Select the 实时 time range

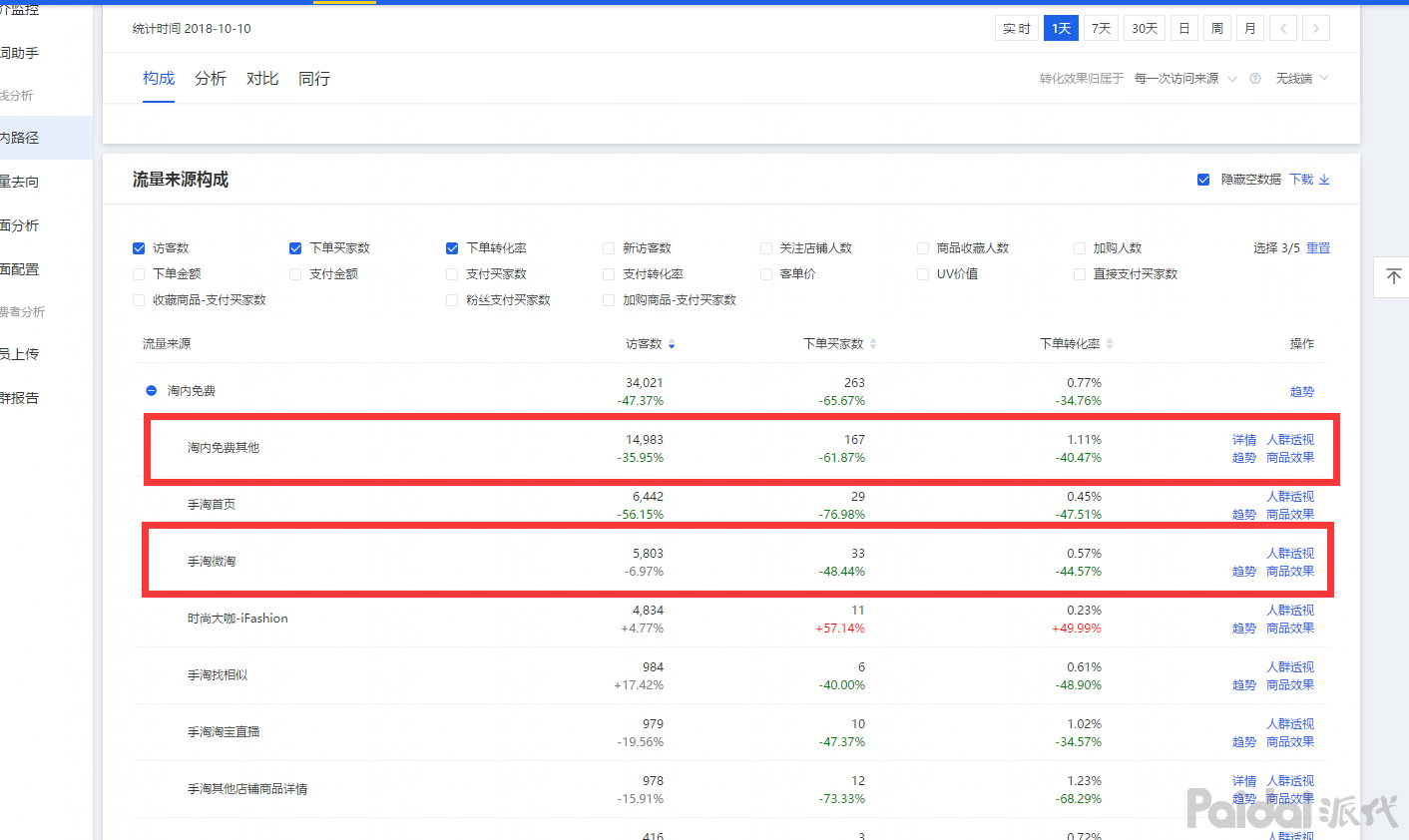[1017, 28]
